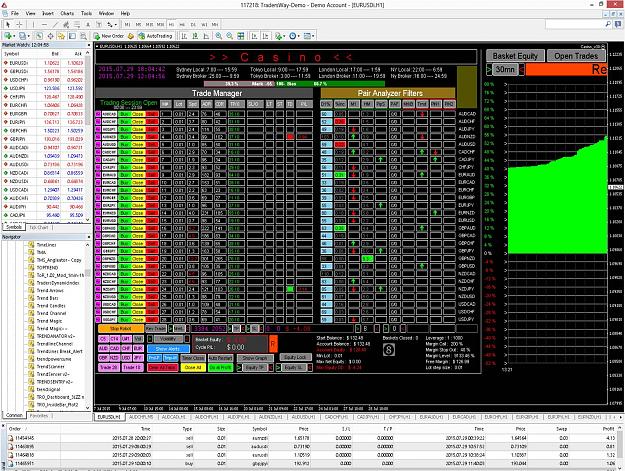Toggle chart auto scroll icon

point(254,36)
